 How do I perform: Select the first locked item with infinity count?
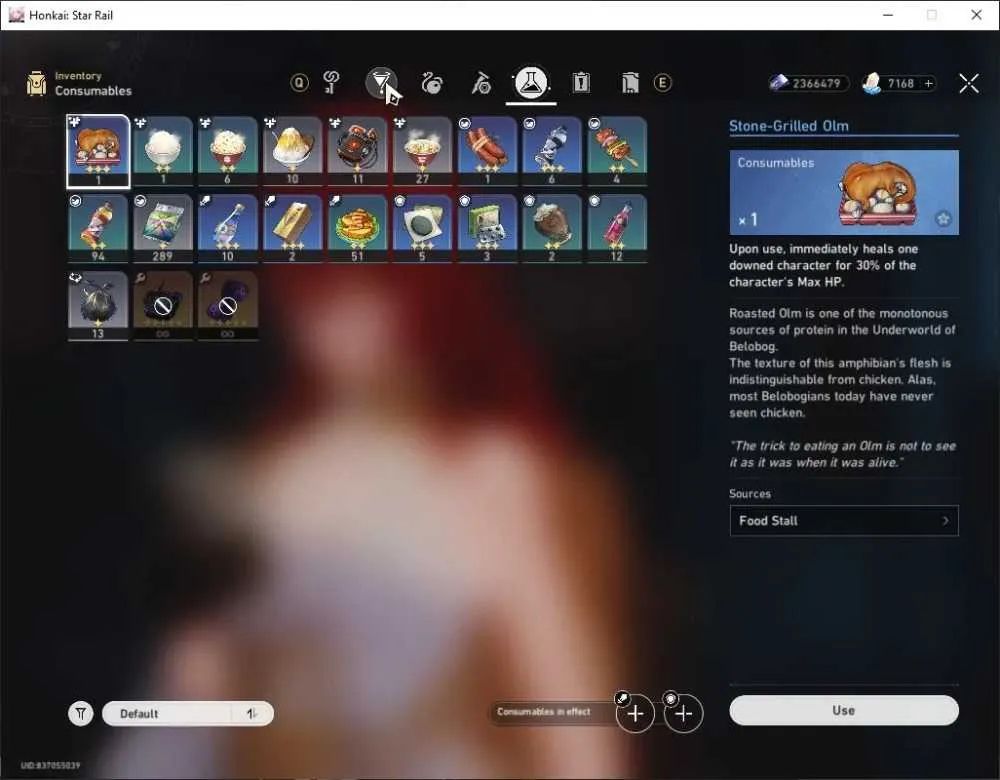pyautogui.click(x=163, y=306)
